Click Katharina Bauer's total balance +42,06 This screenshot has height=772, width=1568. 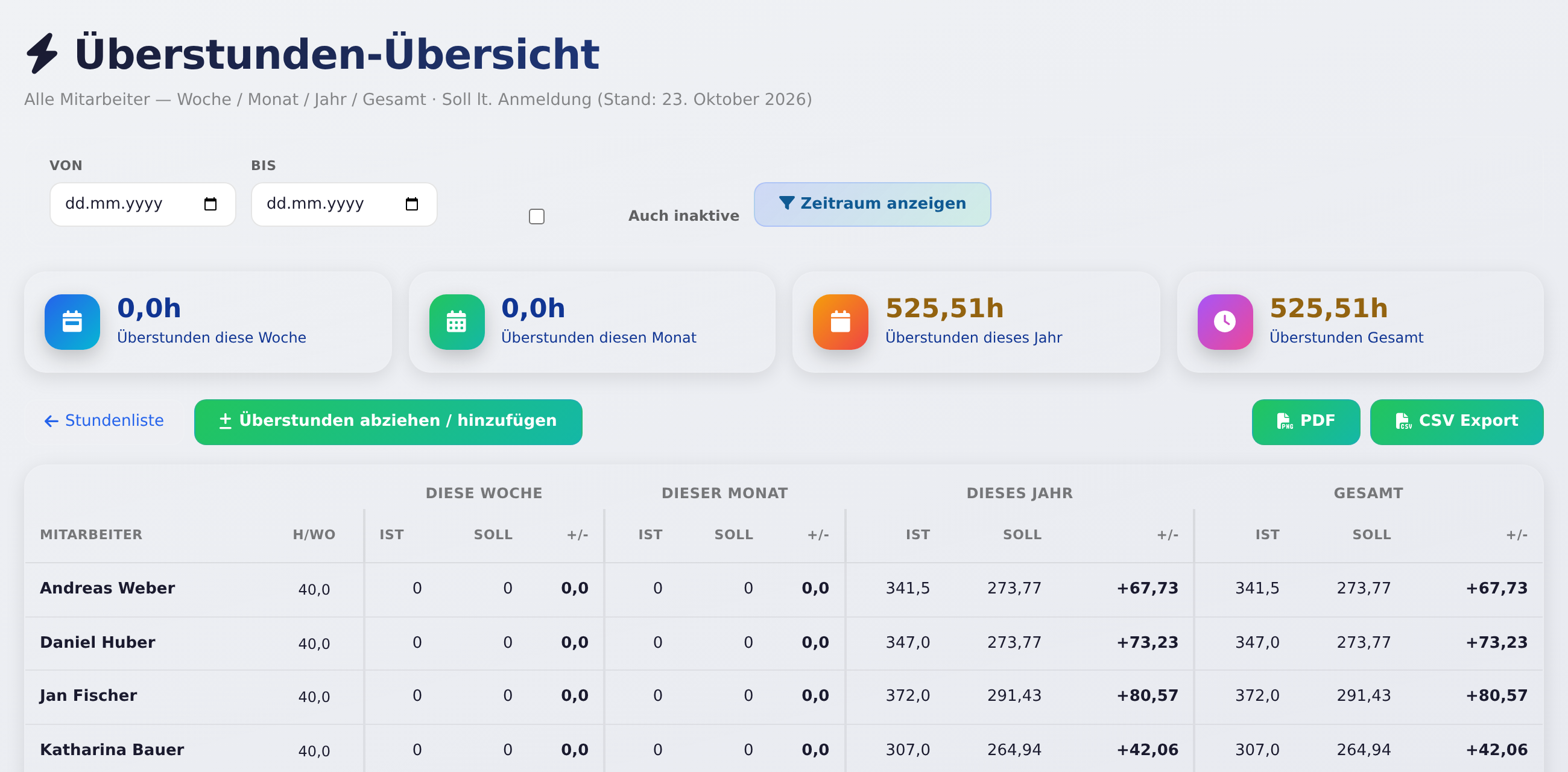(1497, 750)
